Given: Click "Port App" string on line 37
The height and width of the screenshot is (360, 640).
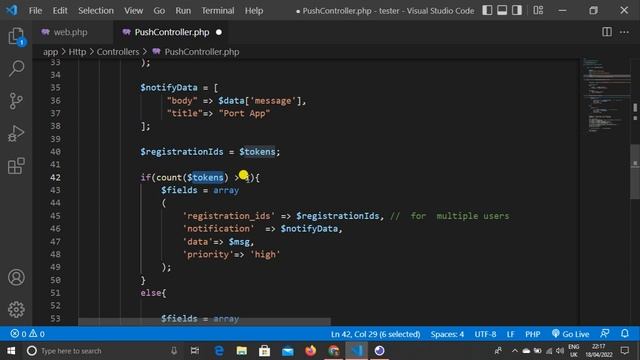Looking at the screenshot, I should pos(244,113).
